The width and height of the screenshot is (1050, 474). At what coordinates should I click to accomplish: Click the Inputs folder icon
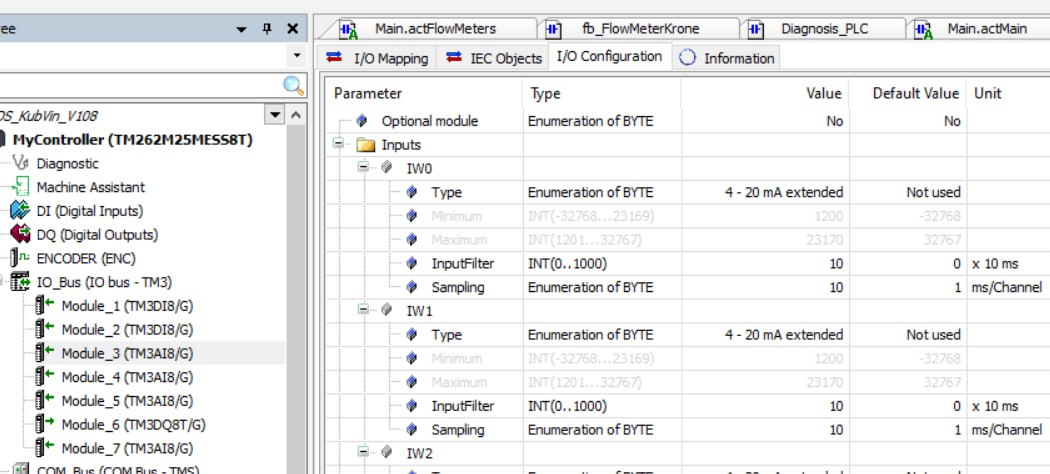[365, 145]
